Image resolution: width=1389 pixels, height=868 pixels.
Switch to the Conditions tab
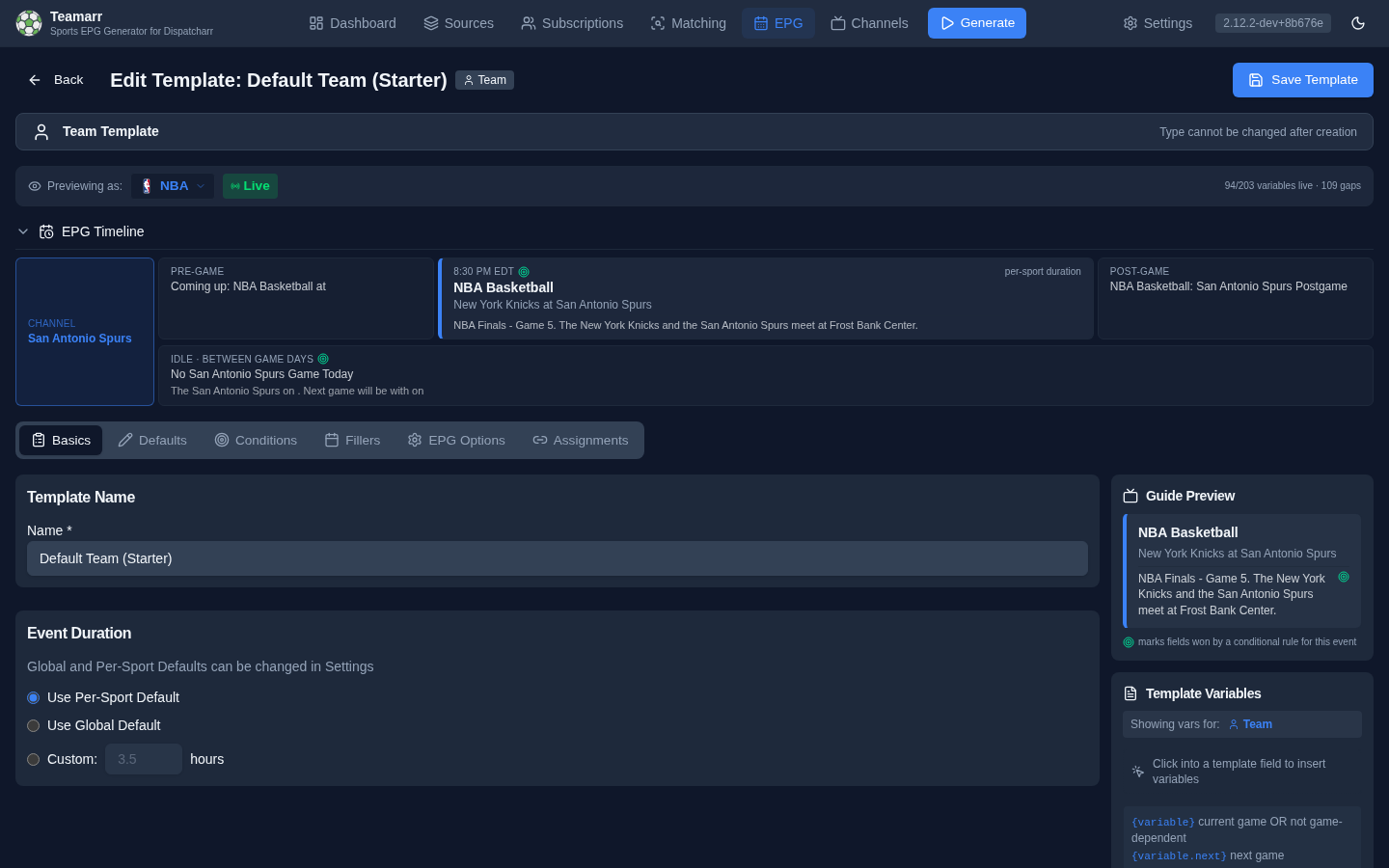(x=256, y=441)
